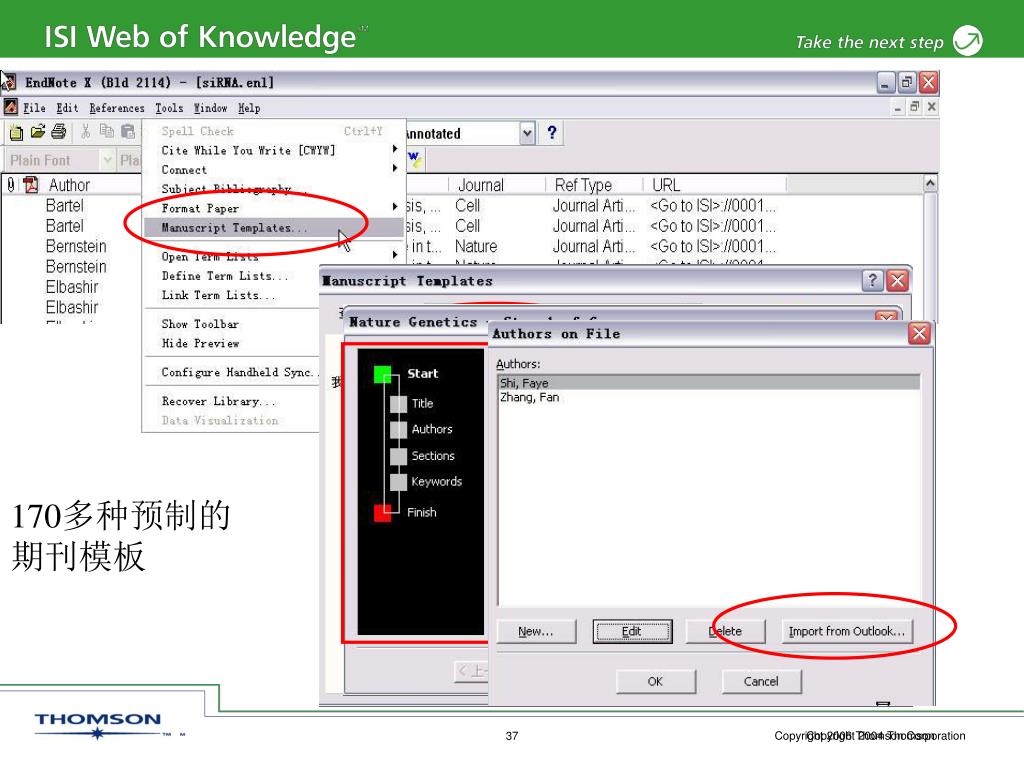The height and width of the screenshot is (768, 1024).
Task: Click Cancel in Authors on File dialog
Action: coord(761,682)
